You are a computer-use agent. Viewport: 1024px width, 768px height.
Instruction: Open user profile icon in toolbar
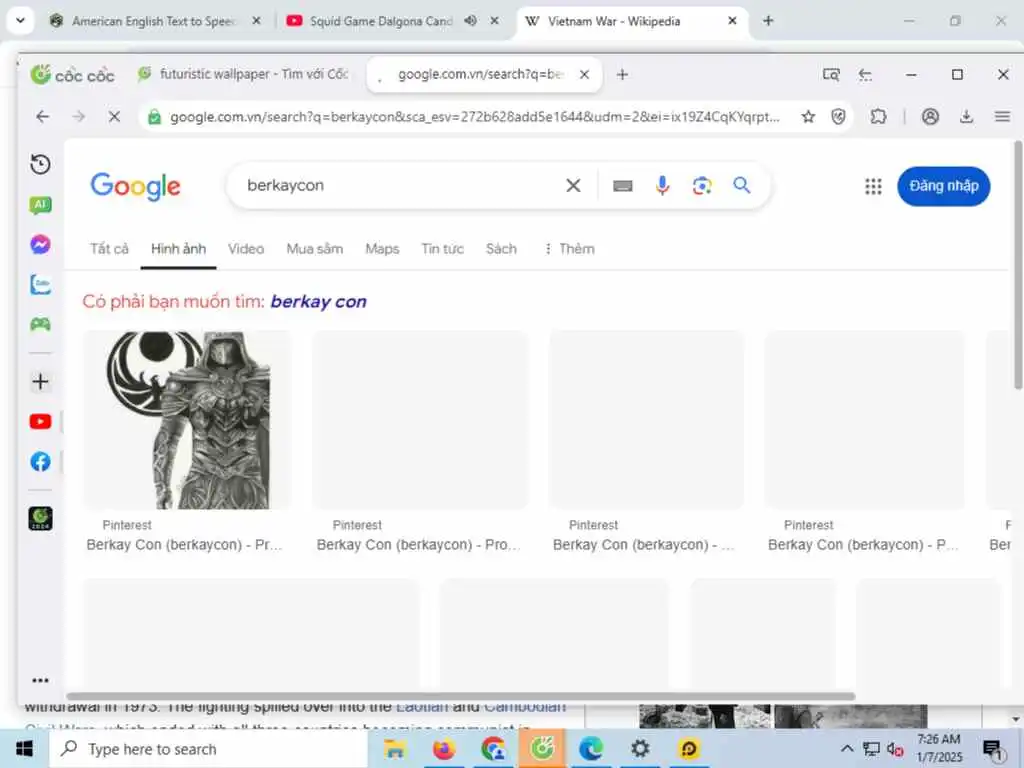pyautogui.click(x=930, y=117)
